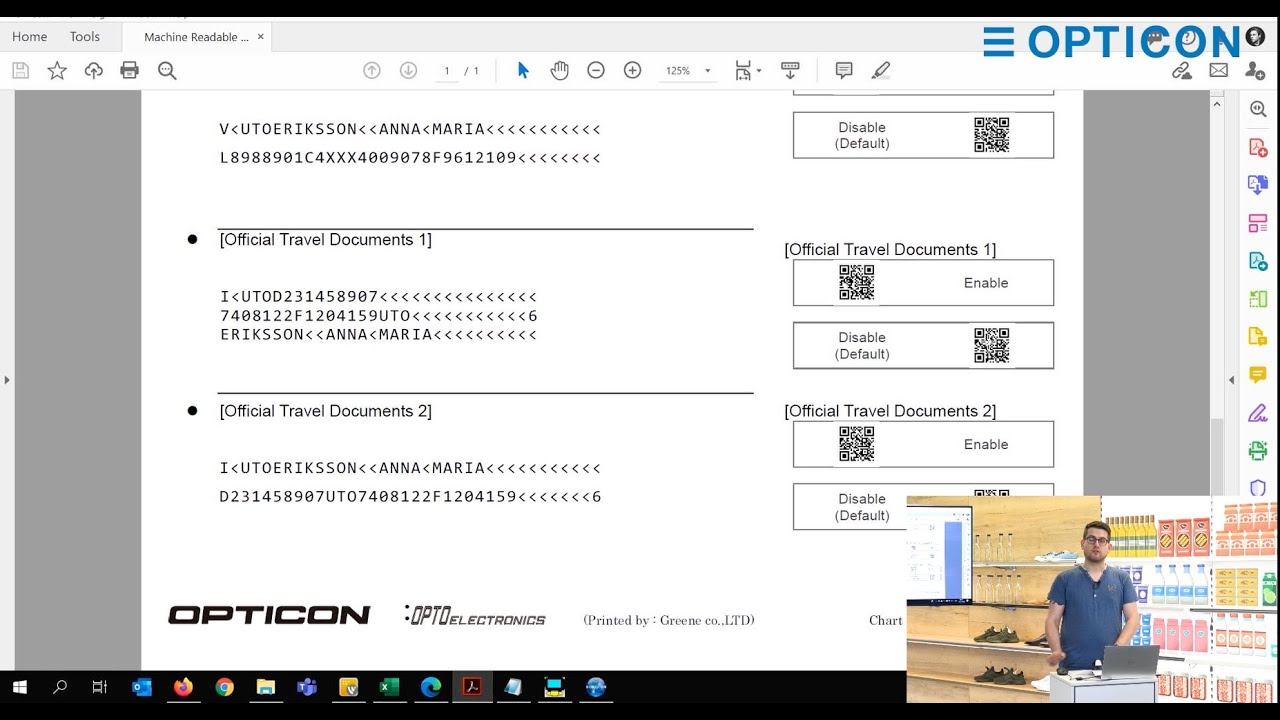The image size is (1280, 720).
Task: Open the Fill & Sign tool
Action: point(1258,413)
